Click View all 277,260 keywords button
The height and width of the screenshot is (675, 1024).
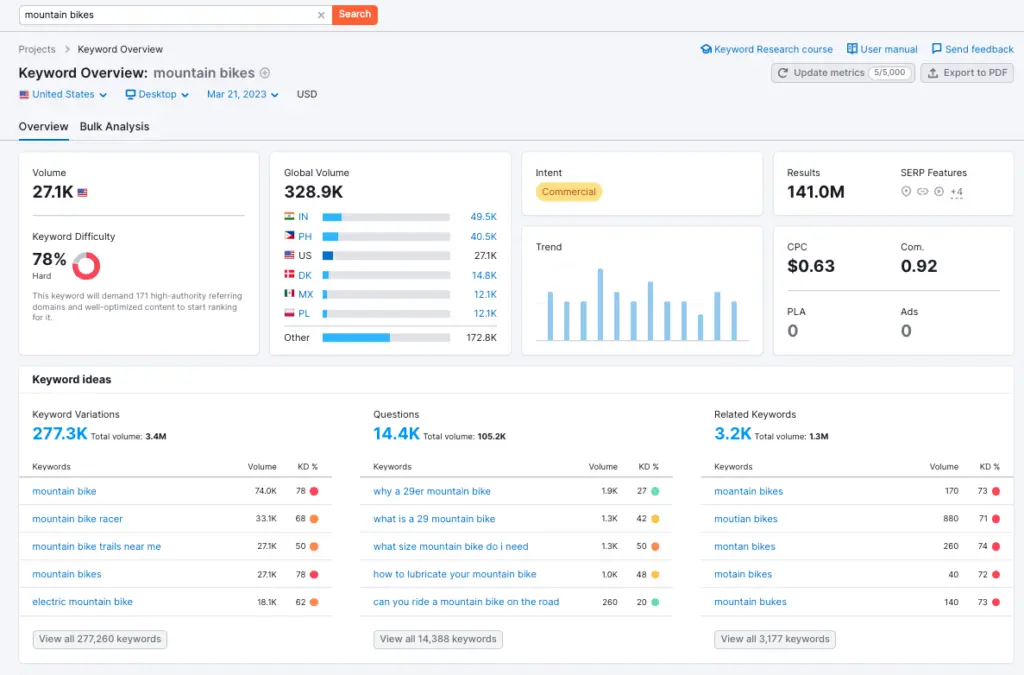[100, 639]
